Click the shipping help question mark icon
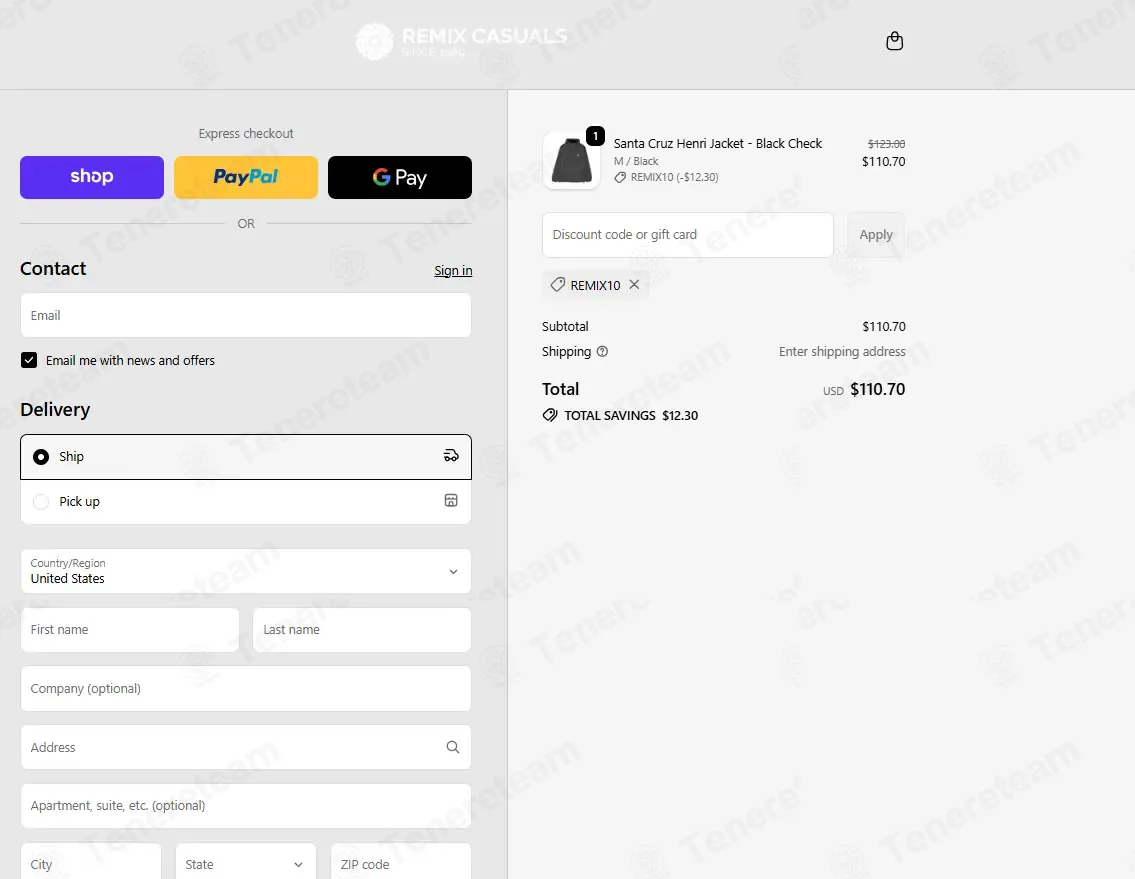 [x=602, y=351]
